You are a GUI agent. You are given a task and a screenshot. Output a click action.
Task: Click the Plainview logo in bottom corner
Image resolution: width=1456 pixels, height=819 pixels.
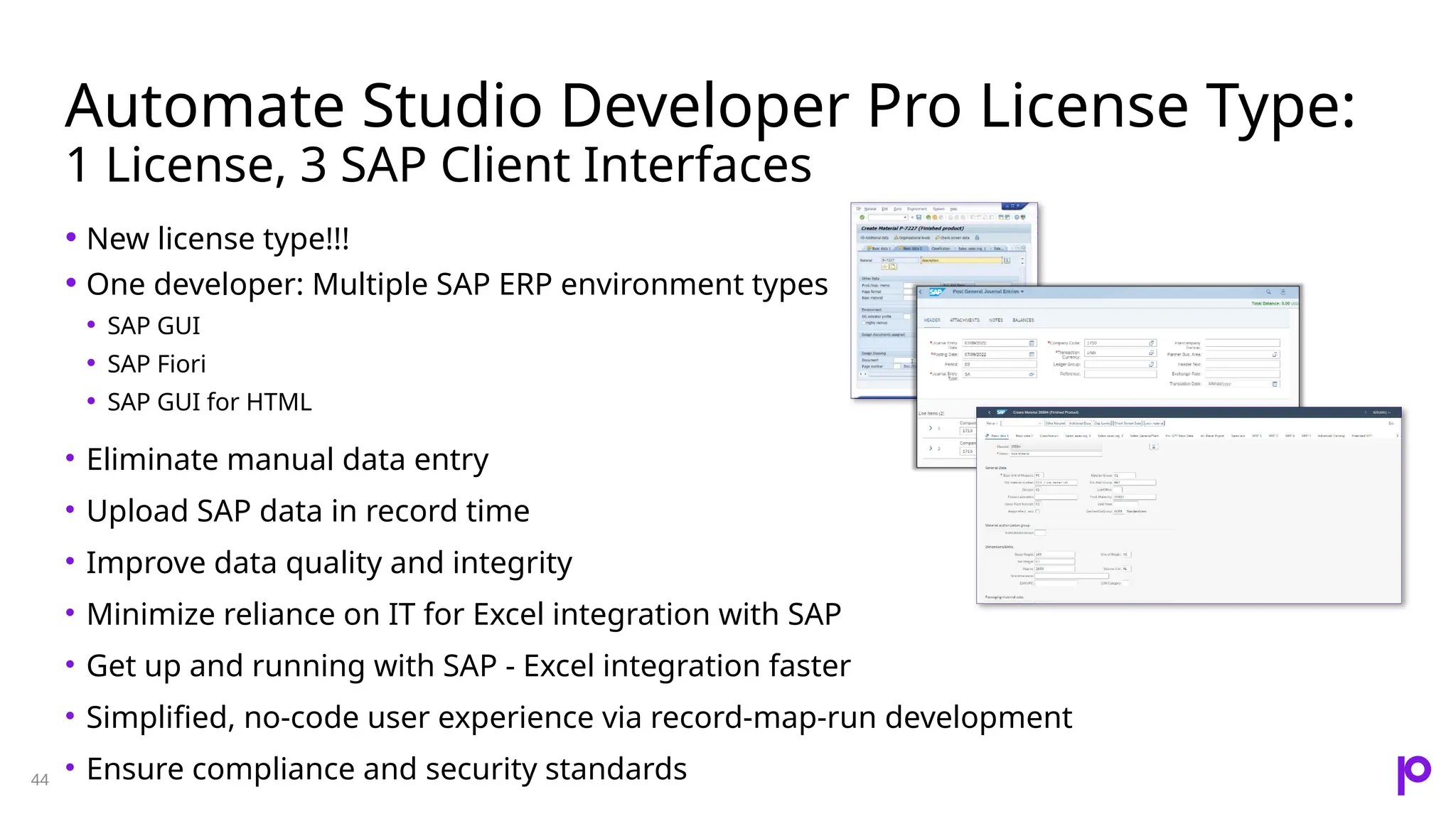(x=1413, y=774)
